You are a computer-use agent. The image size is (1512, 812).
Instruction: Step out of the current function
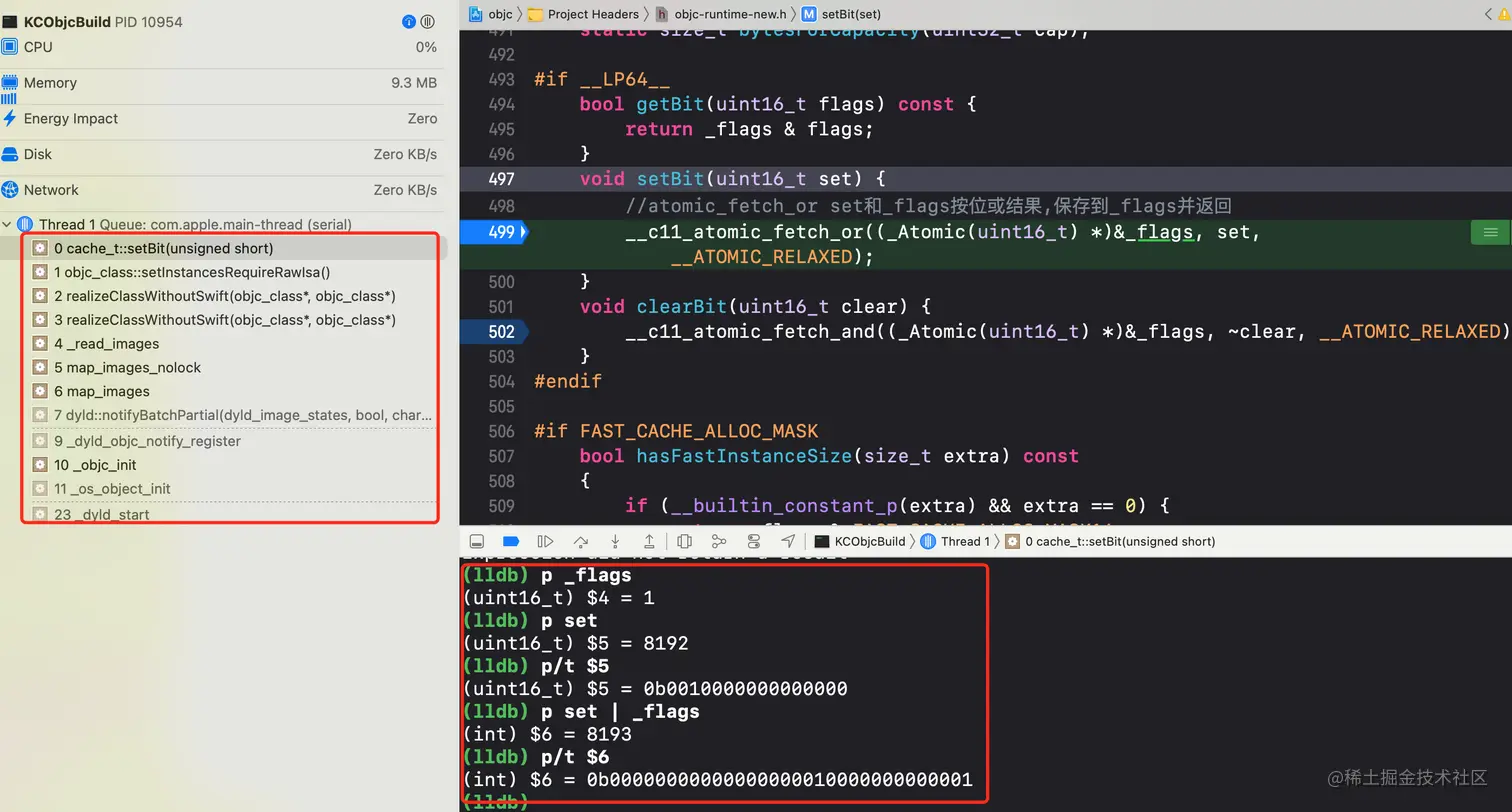click(x=649, y=541)
